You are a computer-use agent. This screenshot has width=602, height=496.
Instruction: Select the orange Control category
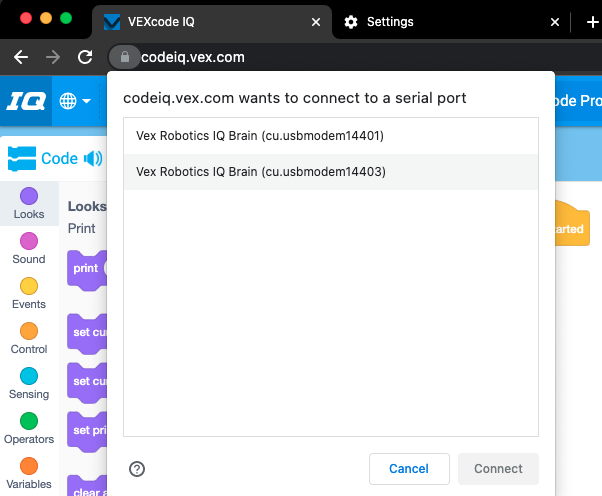[29, 338]
